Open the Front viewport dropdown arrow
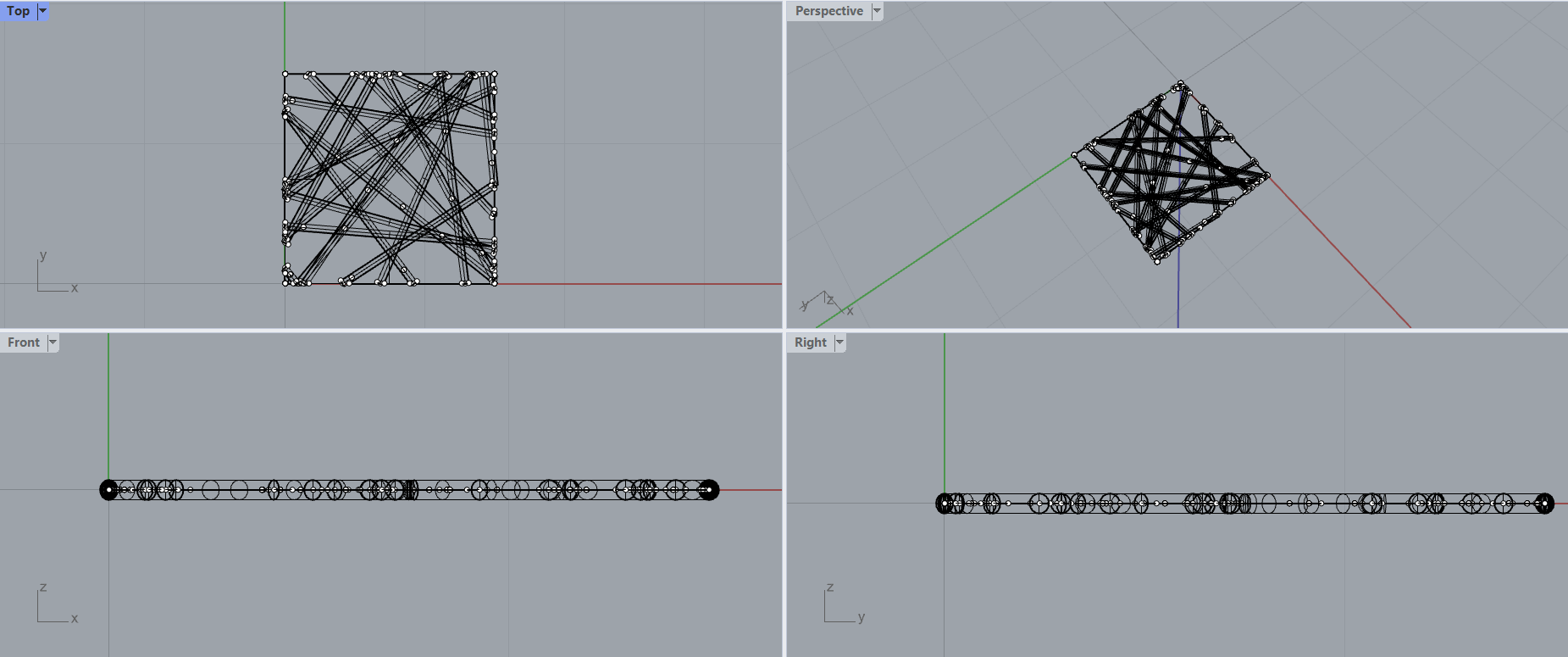 click(53, 342)
